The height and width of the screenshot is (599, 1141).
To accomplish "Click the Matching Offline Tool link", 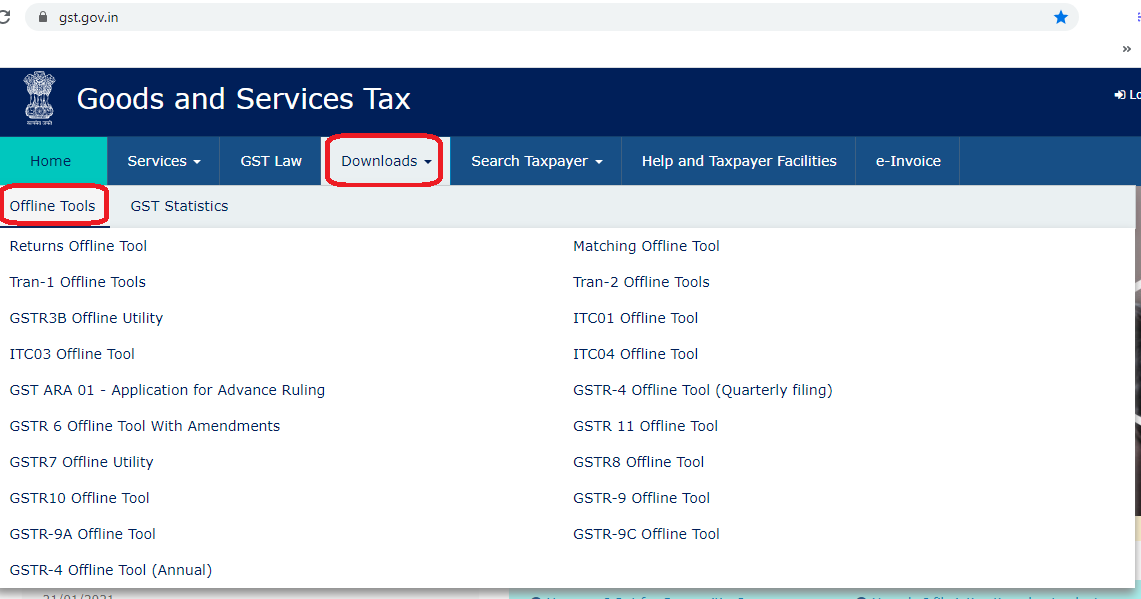I will pos(646,246).
